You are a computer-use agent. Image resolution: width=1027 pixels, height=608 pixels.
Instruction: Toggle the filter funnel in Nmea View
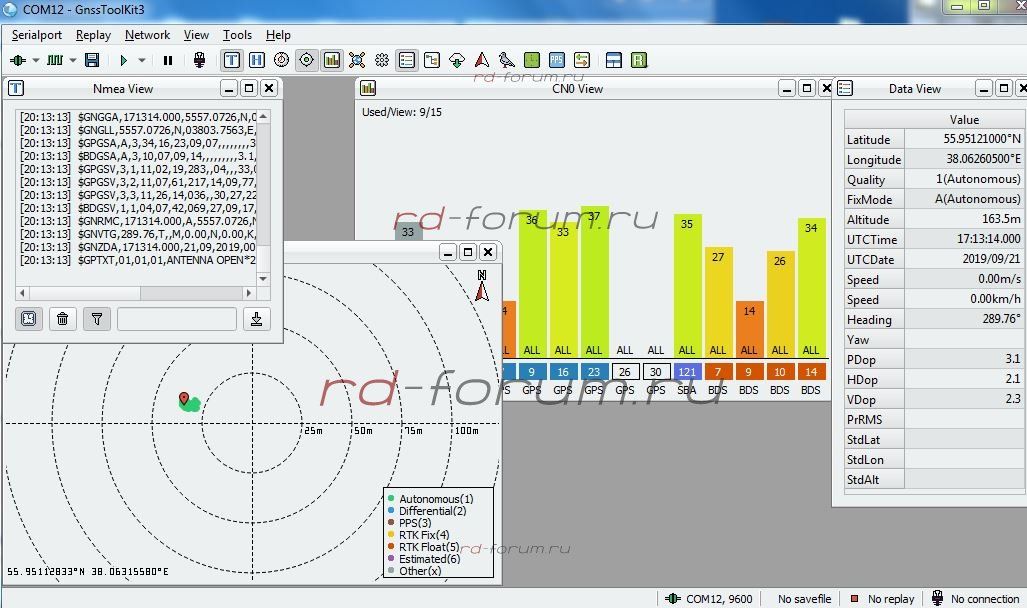[x=97, y=318]
